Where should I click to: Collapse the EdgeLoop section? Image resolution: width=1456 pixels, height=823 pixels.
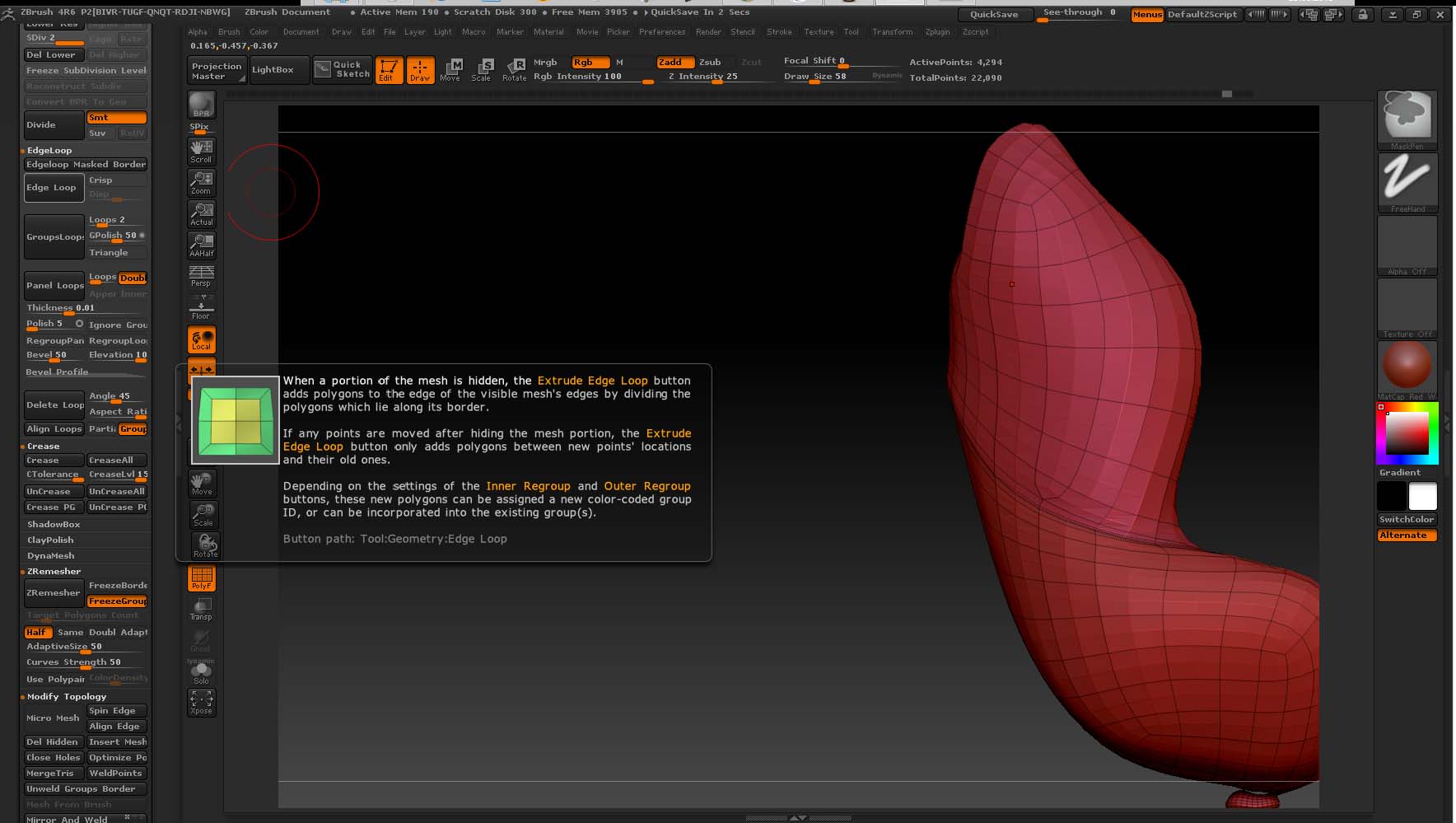49,151
